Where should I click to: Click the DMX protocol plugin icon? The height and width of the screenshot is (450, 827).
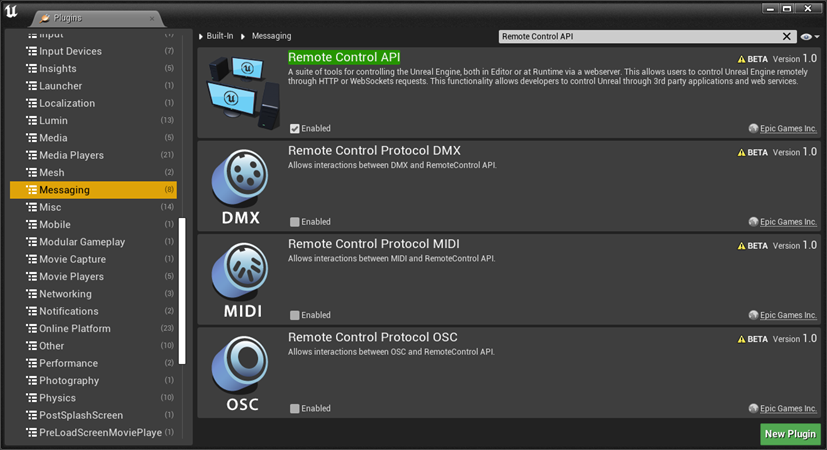(x=241, y=187)
